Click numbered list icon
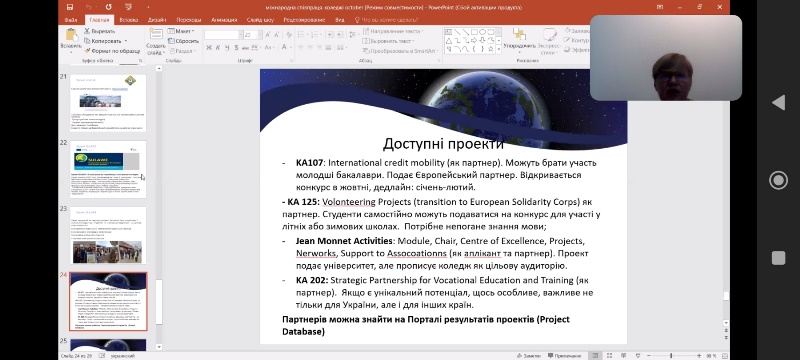This screenshot has width=800, height=360. click(x=316, y=35)
